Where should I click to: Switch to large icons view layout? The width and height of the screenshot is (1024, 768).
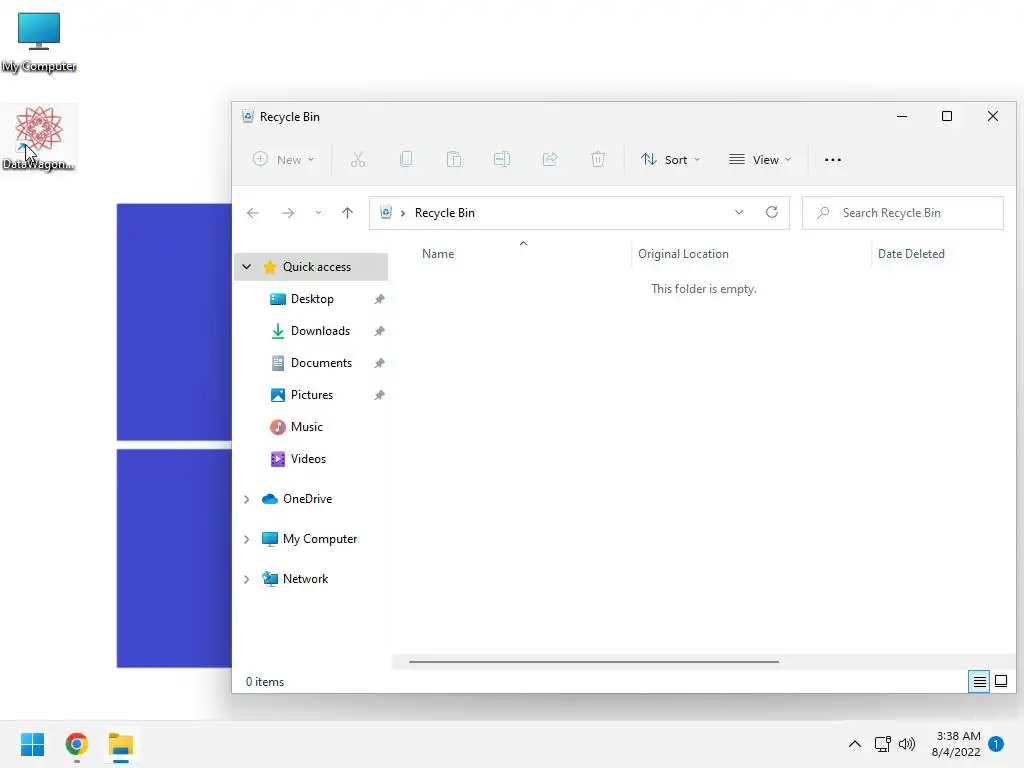tap(1000, 682)
